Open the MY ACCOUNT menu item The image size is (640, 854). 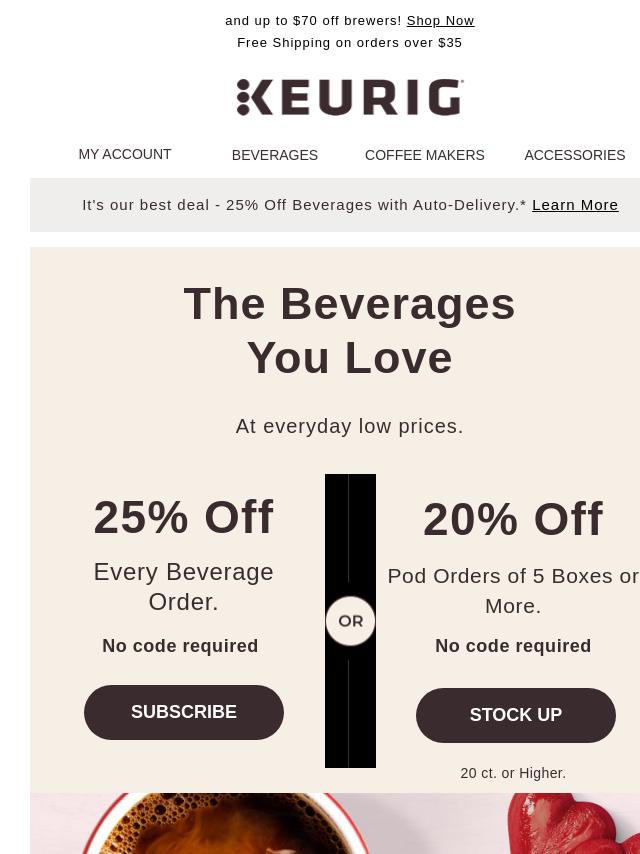125,154
